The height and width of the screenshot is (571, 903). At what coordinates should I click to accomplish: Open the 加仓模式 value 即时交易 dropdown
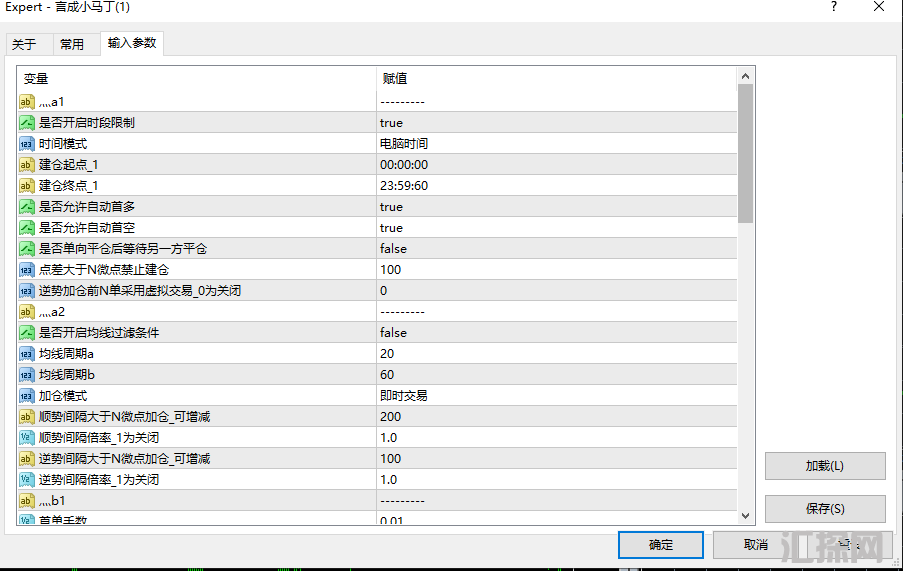404,396
